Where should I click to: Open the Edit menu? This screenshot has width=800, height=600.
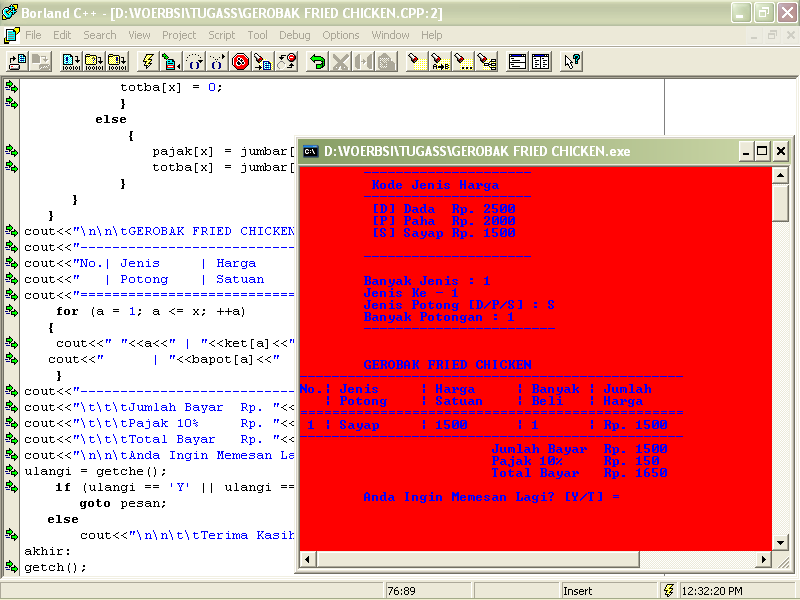tap(62, 35)
